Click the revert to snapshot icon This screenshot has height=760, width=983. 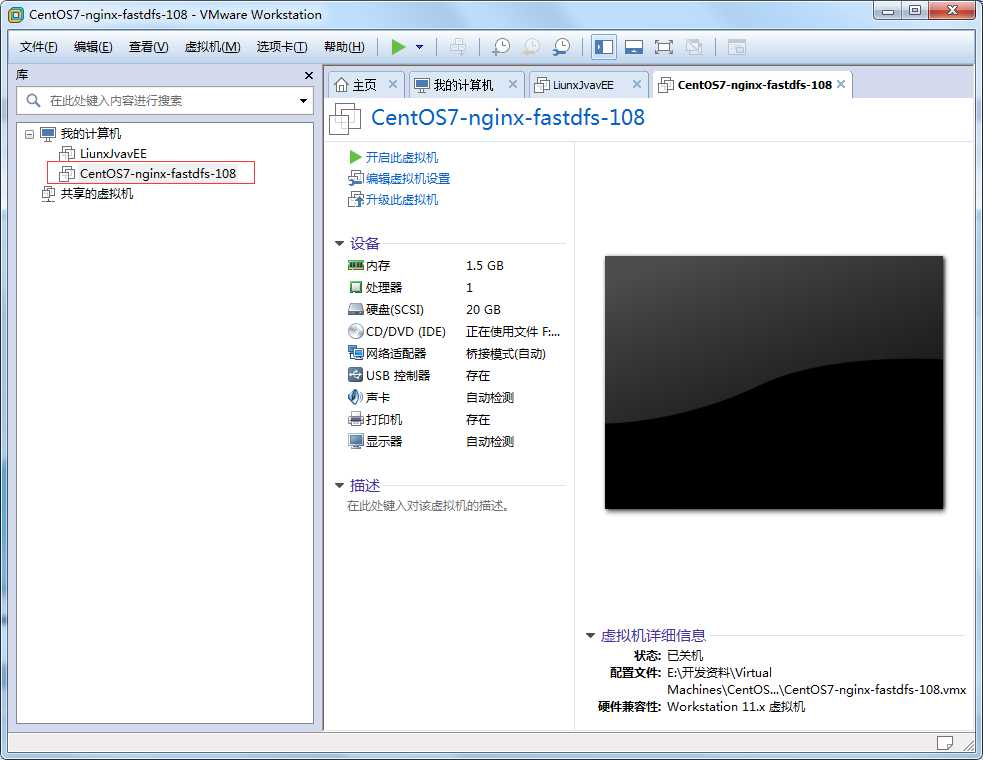(x=532, y=47)
